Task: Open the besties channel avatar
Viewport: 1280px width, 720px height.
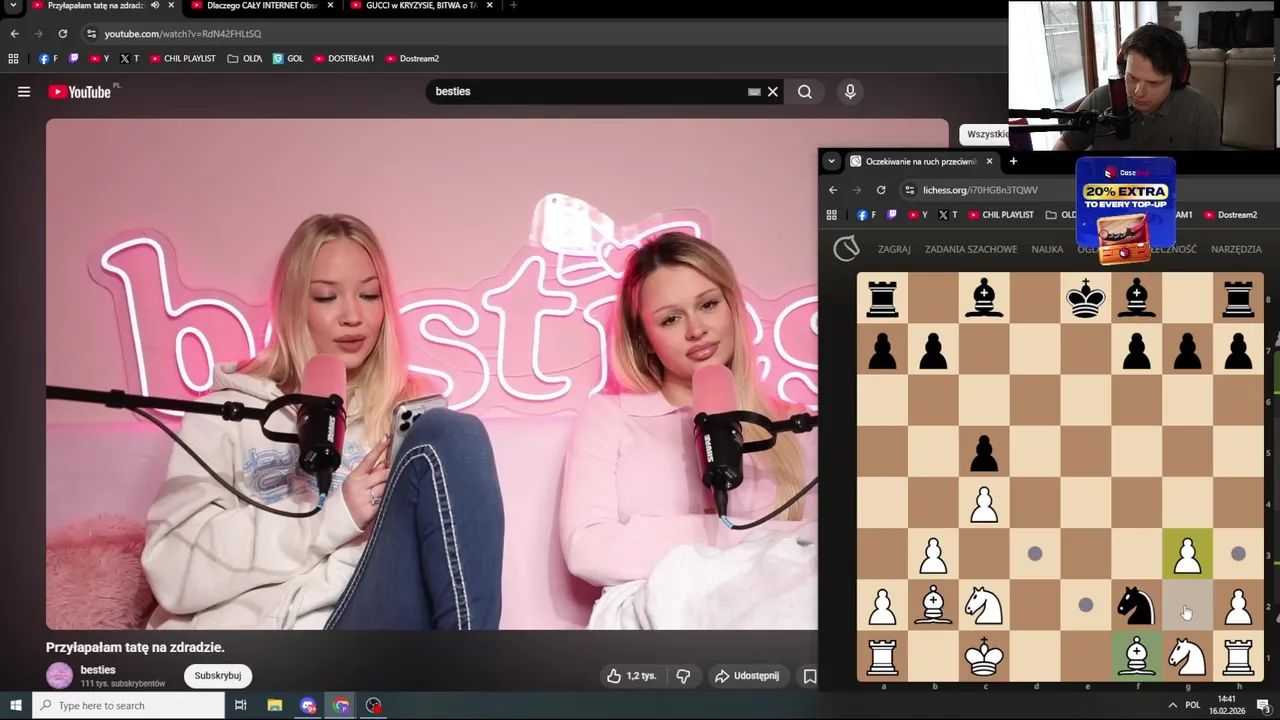Action: (60, 676)
